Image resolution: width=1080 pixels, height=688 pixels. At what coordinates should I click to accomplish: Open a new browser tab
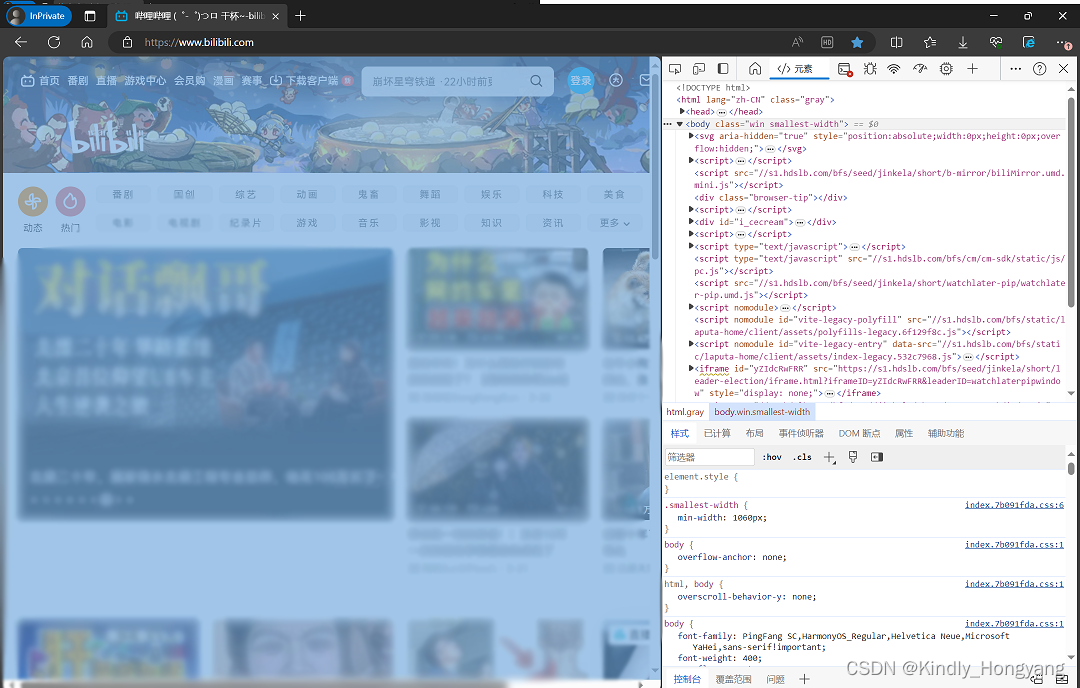click(300, 16)
